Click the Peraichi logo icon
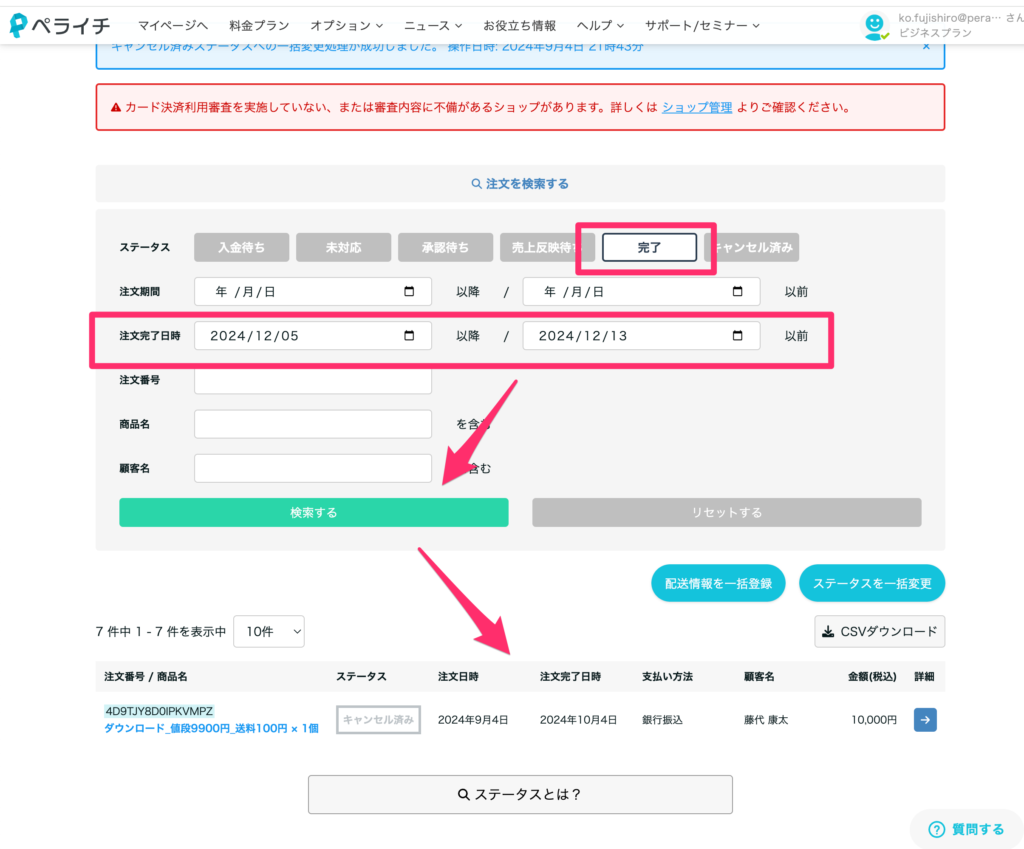Image resolution: width=1024 pixels, height=849 pixels. (x=19, y=25)
